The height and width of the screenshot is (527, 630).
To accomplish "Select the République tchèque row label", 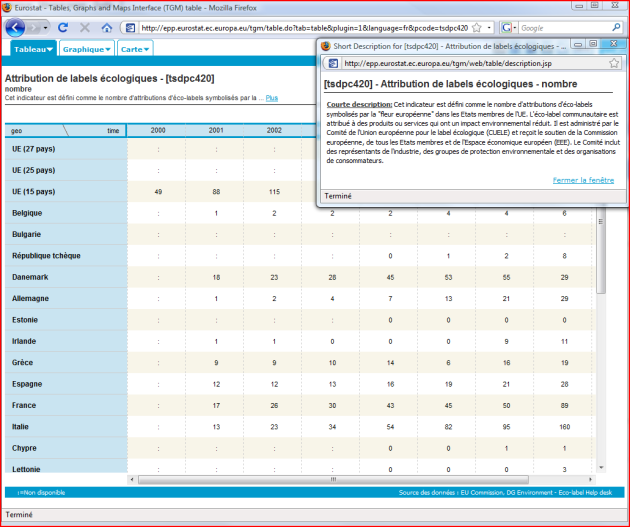I will pos(46,255).
